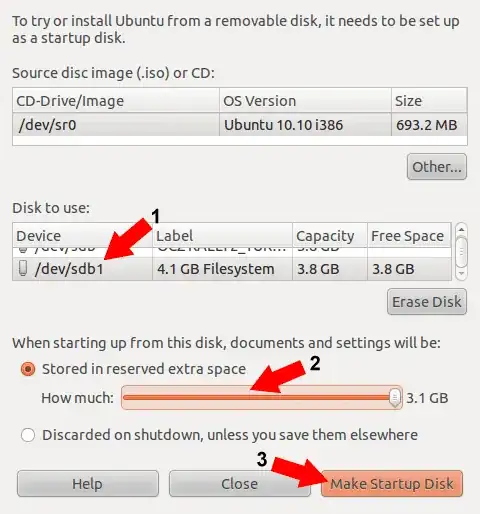Screen dimensions: 480x514
Task: Click the USB drive icon beside /dev/sdb1
Action: [x=23, y=268]
